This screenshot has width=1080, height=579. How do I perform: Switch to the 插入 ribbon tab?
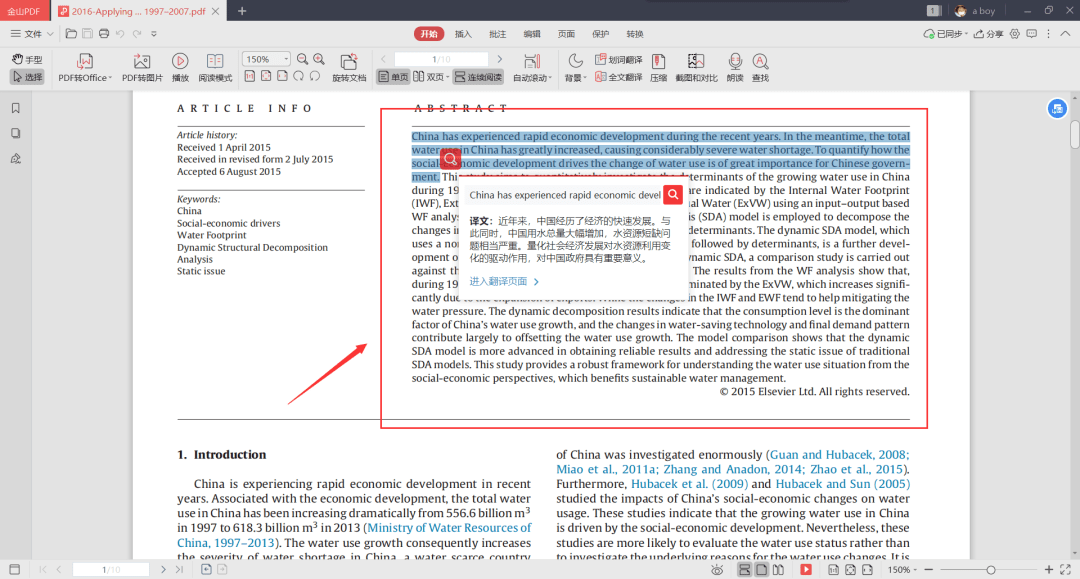(x=463, y=34)
